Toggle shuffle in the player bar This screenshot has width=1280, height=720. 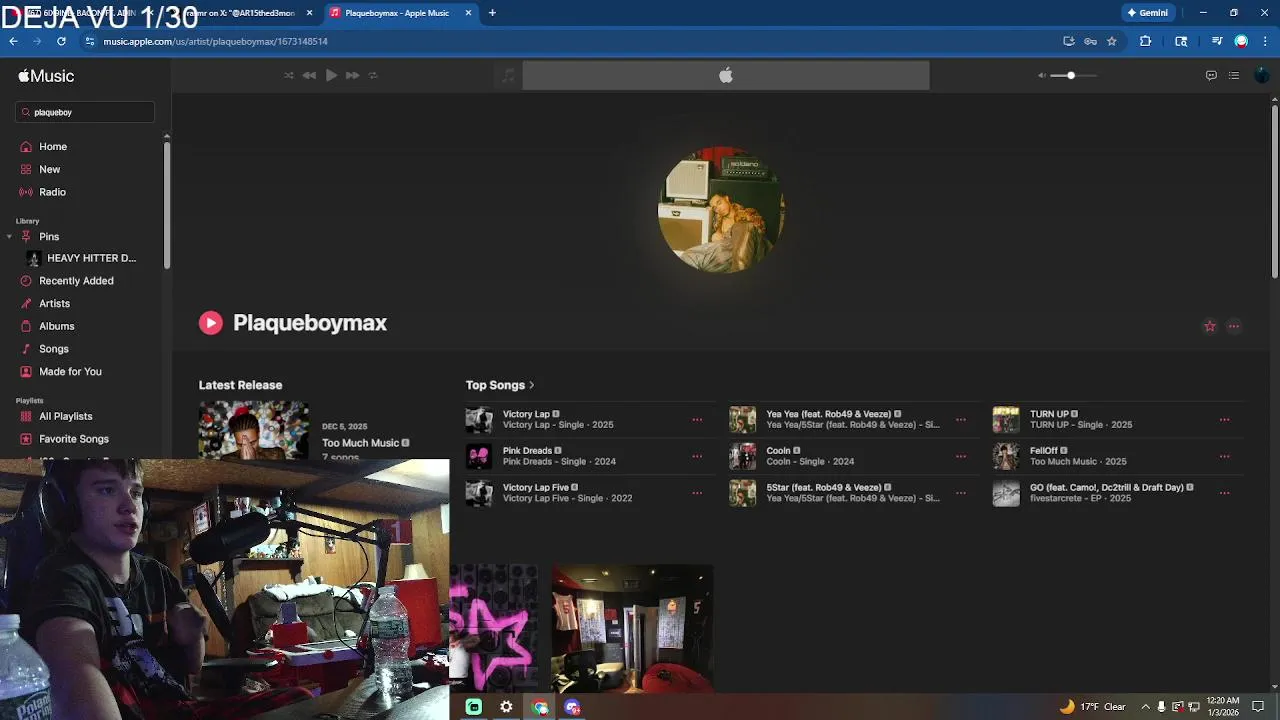pos(289,75)
